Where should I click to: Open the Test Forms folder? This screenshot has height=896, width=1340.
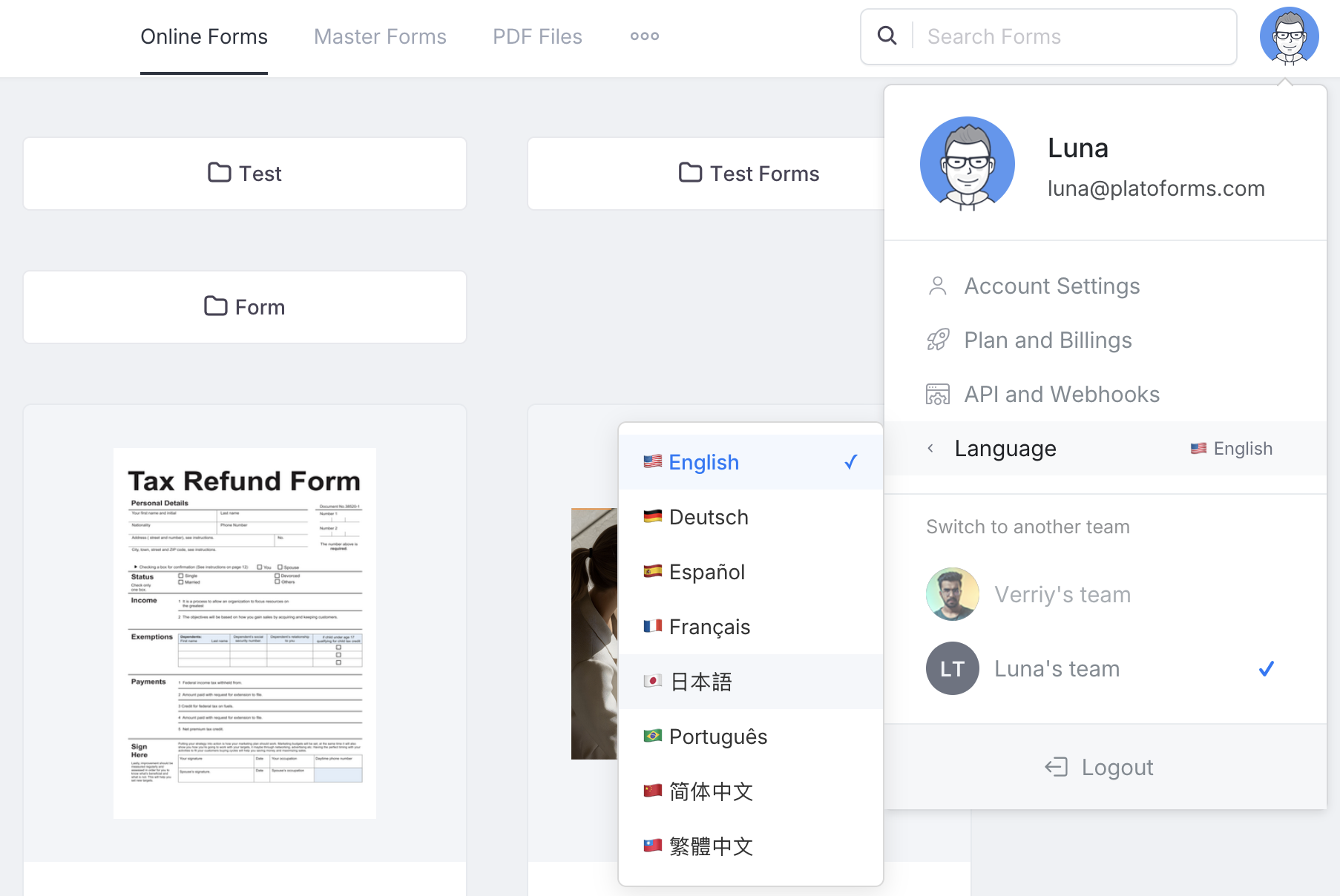tap(749, 174)
